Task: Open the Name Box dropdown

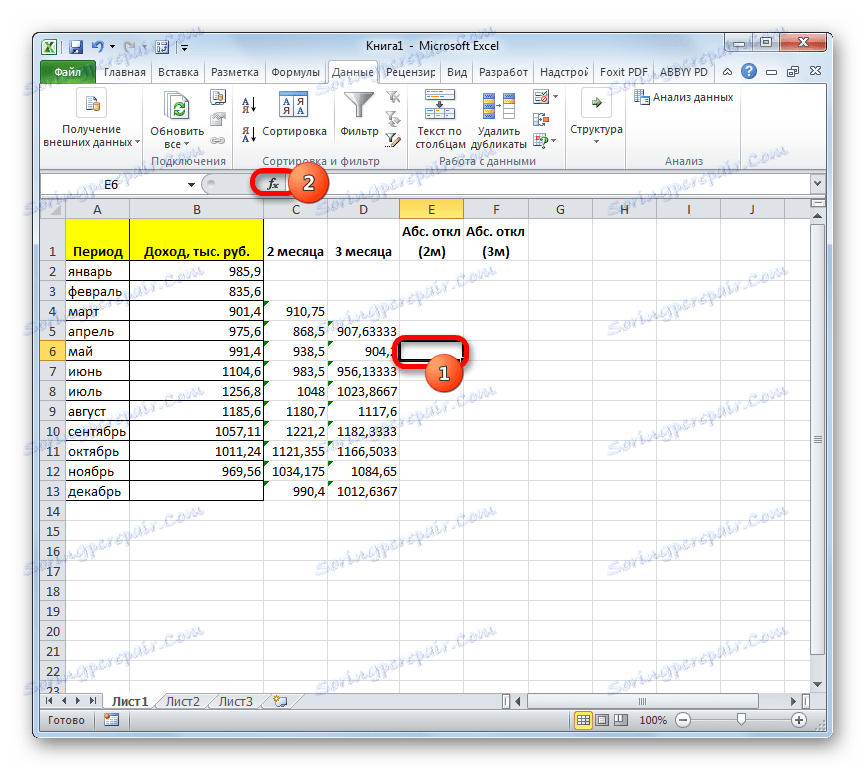Action: [x=190, y=184]
